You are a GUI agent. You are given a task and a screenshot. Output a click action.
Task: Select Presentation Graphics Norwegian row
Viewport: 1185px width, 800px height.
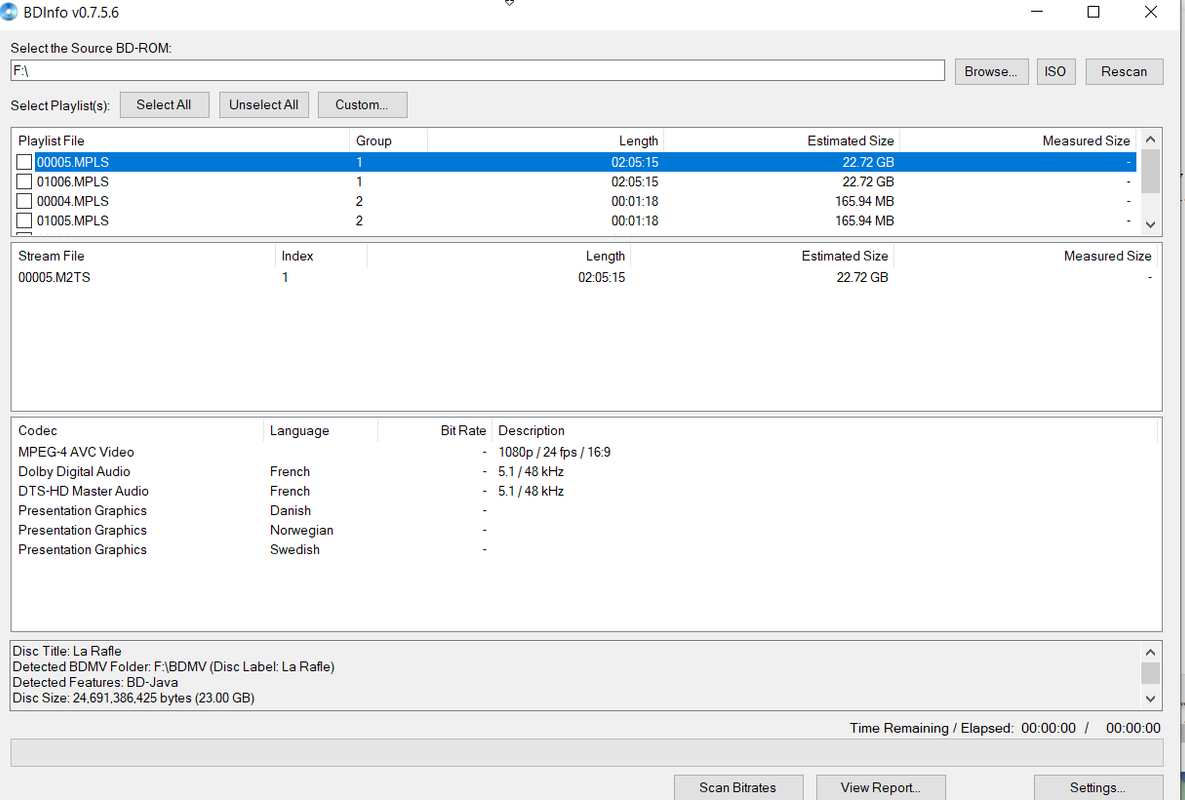click(x=585, y=530)
